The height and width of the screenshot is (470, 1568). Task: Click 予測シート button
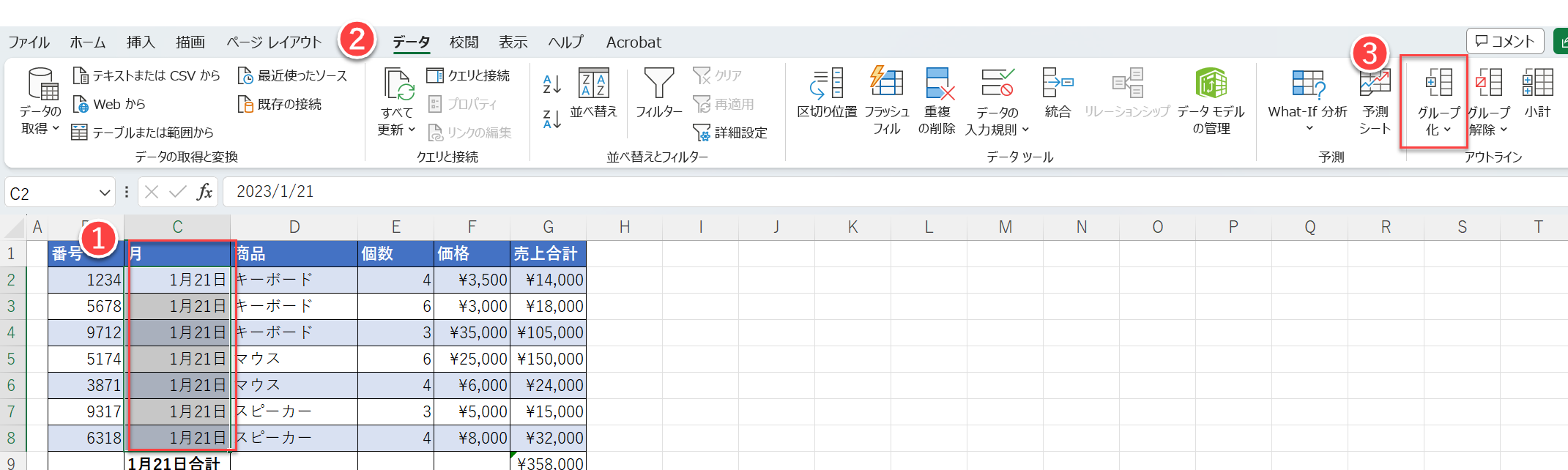1375,101
